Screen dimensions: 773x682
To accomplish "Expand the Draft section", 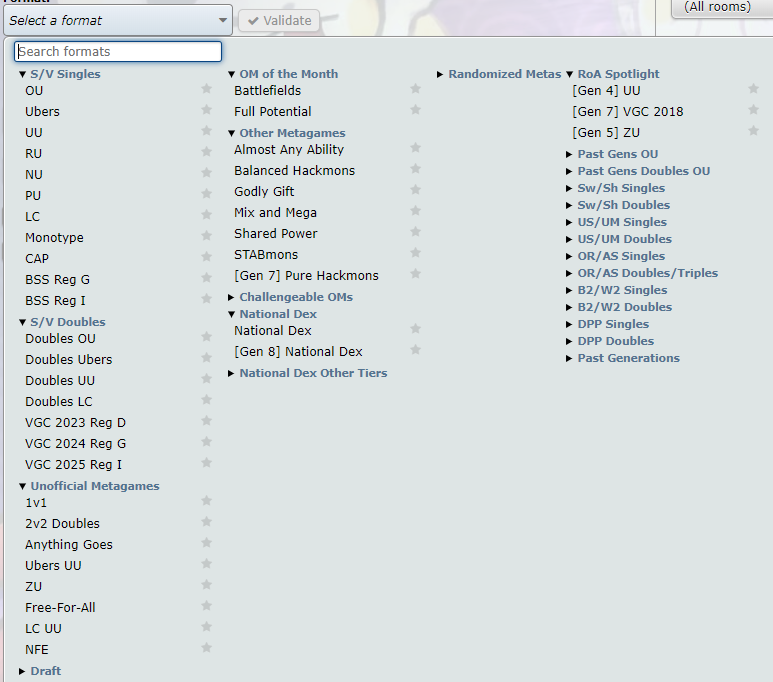I will (x=40, y=671).
